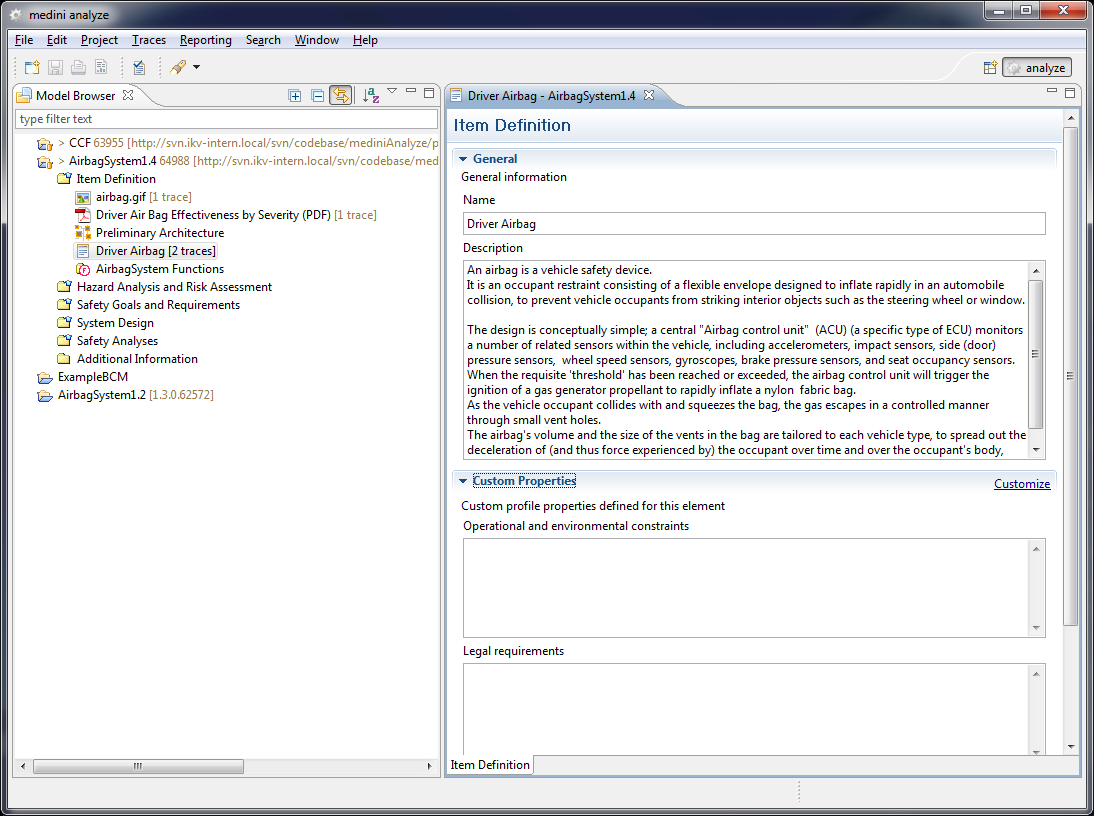Click the Safety Analyses folder icon

[64, 341]
